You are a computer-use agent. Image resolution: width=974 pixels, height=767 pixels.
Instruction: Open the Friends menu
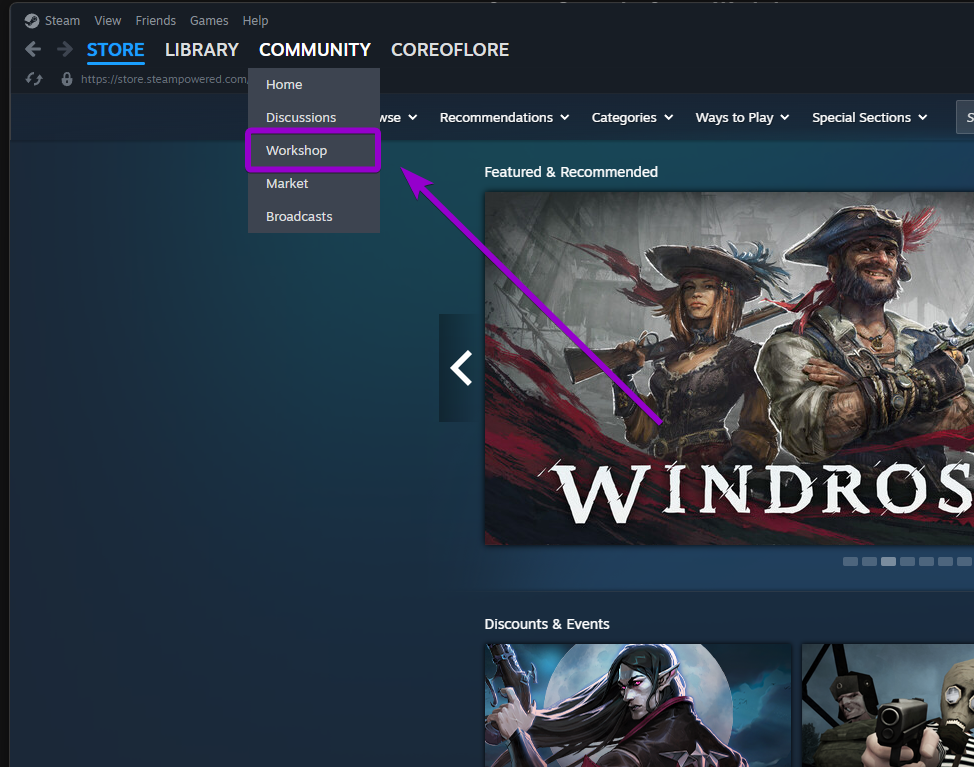point(155,20)
